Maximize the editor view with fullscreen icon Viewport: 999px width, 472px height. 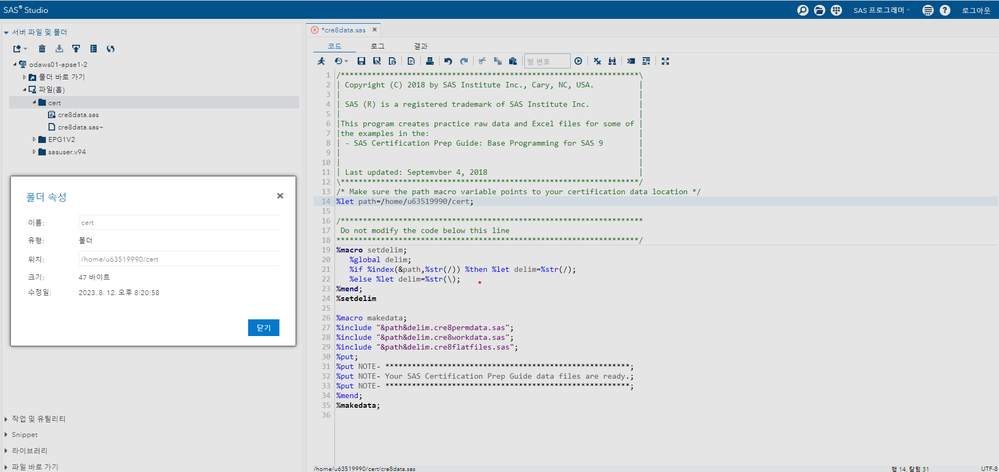(x=665, y=61)
